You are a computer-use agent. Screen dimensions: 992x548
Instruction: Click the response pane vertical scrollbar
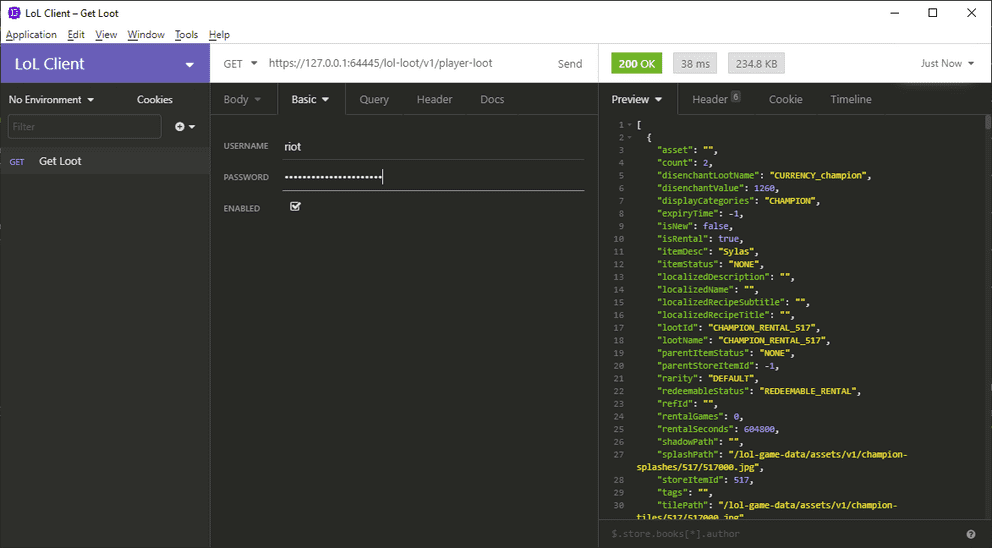988,316
